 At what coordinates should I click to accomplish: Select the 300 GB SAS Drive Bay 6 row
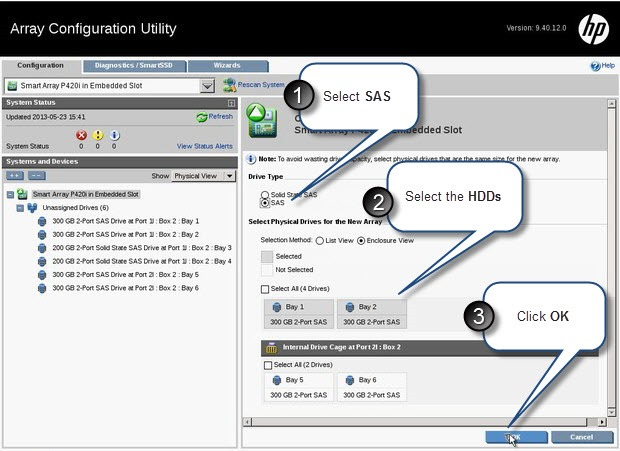coord(126,289)
